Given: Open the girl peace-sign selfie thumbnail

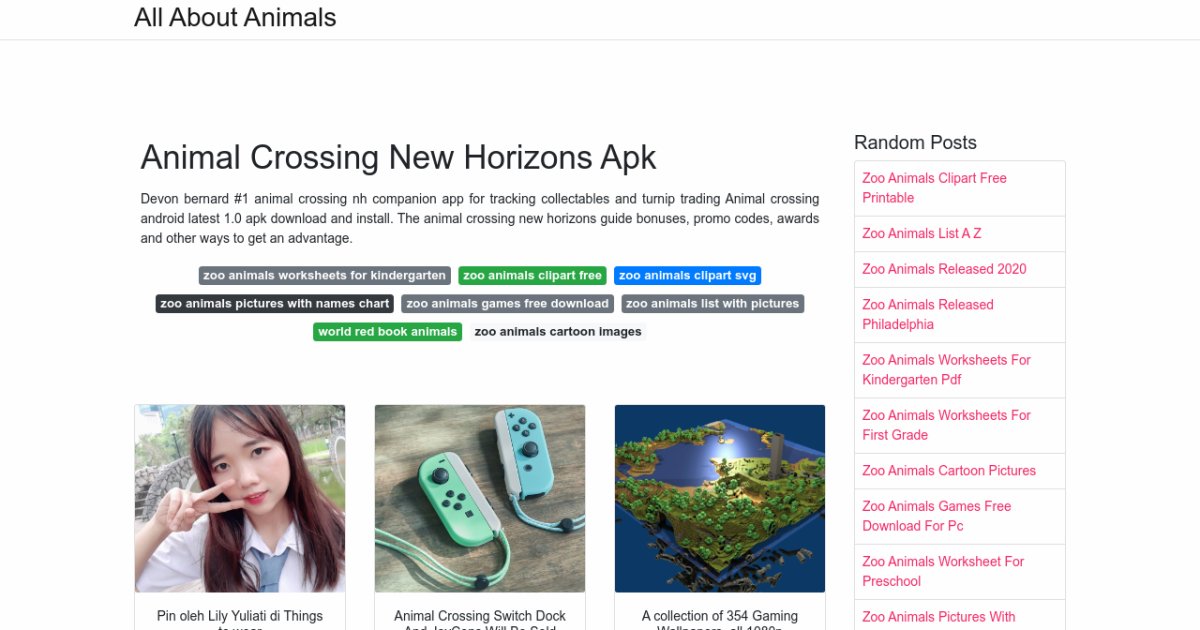Looking at the screenshot, I should pos(240,498).
